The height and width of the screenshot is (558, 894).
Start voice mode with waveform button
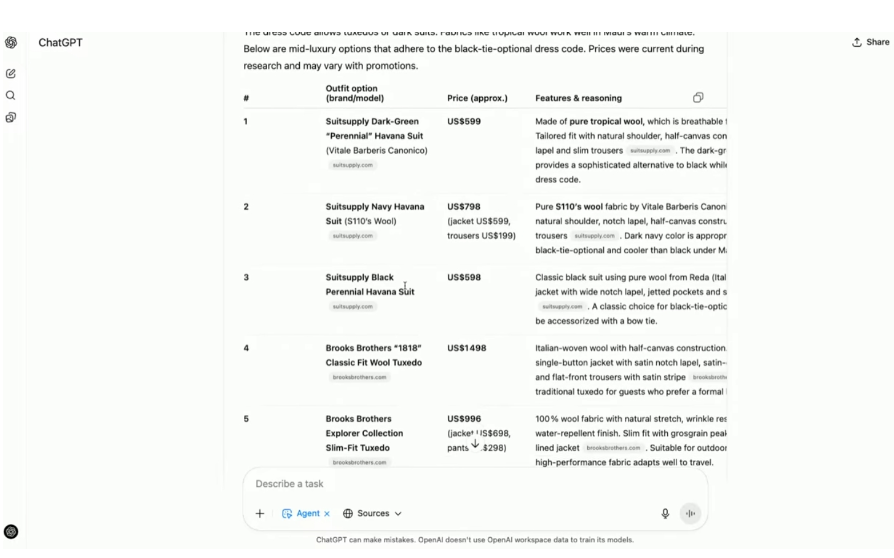click(x=690, y=513)
